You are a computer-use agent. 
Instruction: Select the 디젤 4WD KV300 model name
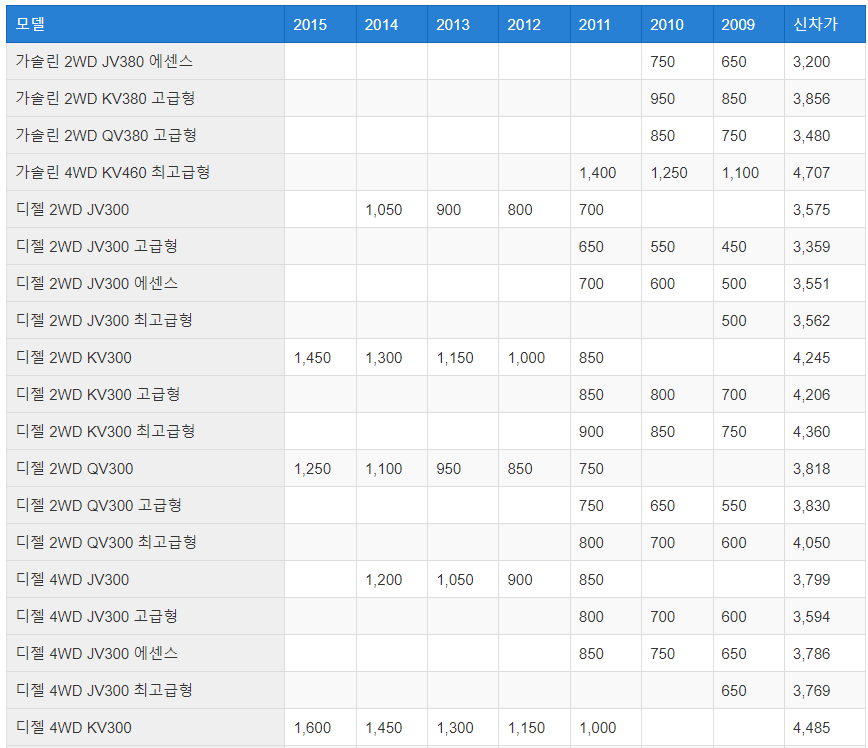tap(74, 728)
